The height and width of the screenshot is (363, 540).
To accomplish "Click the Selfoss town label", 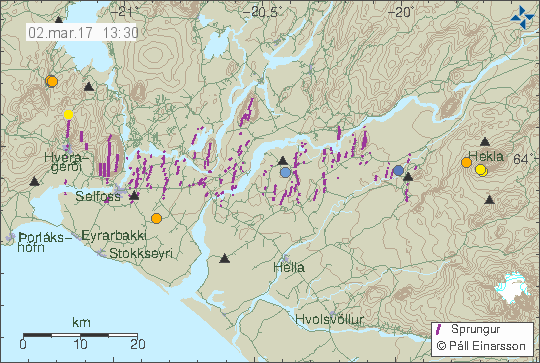I will (98, 196).
